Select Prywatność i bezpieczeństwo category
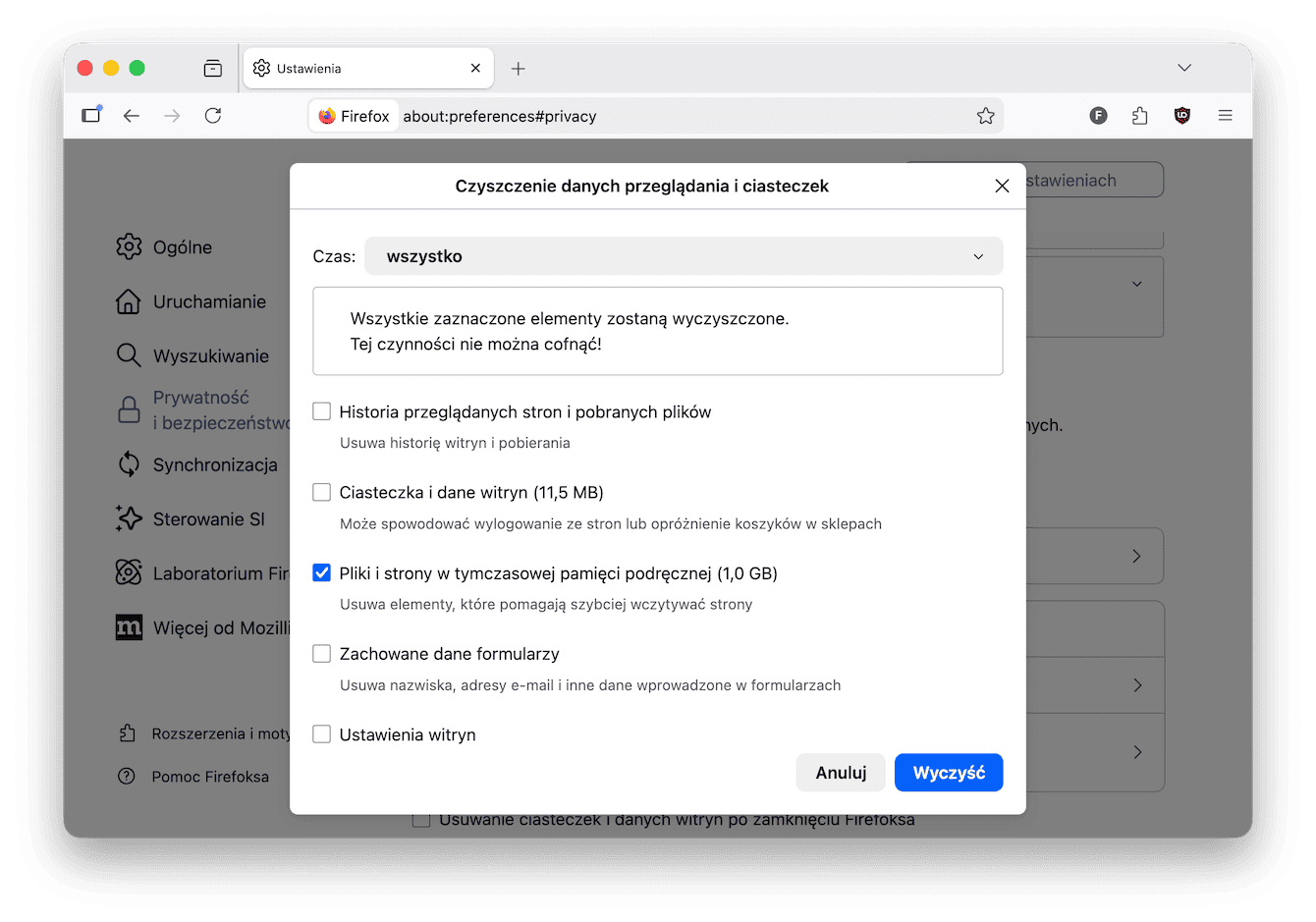The width and height of the screenshot is (1316, 922). pyautogui.click(x=221, y=410)
